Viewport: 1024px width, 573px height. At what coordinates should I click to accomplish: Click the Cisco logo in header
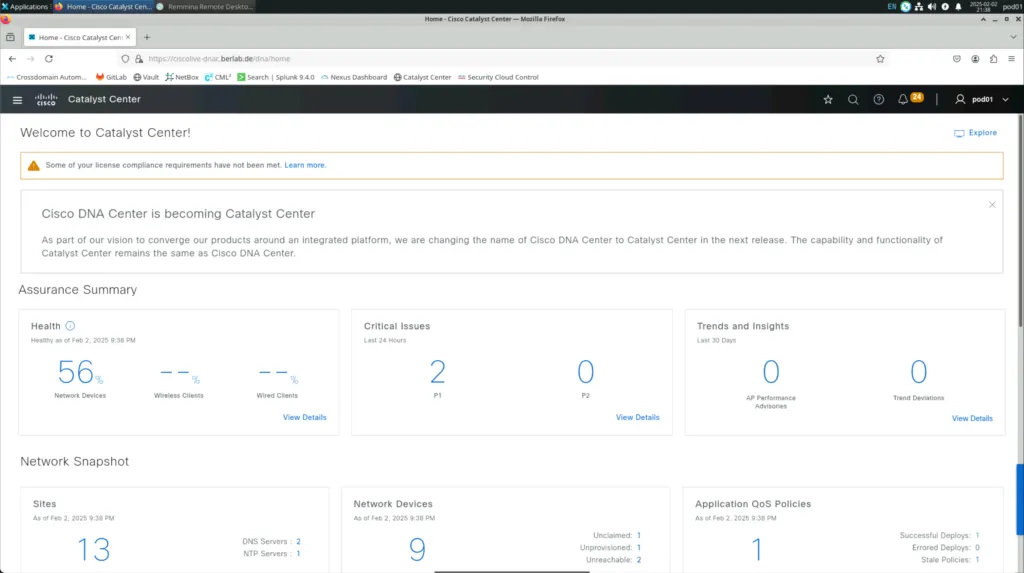click(x=46, y=99)
